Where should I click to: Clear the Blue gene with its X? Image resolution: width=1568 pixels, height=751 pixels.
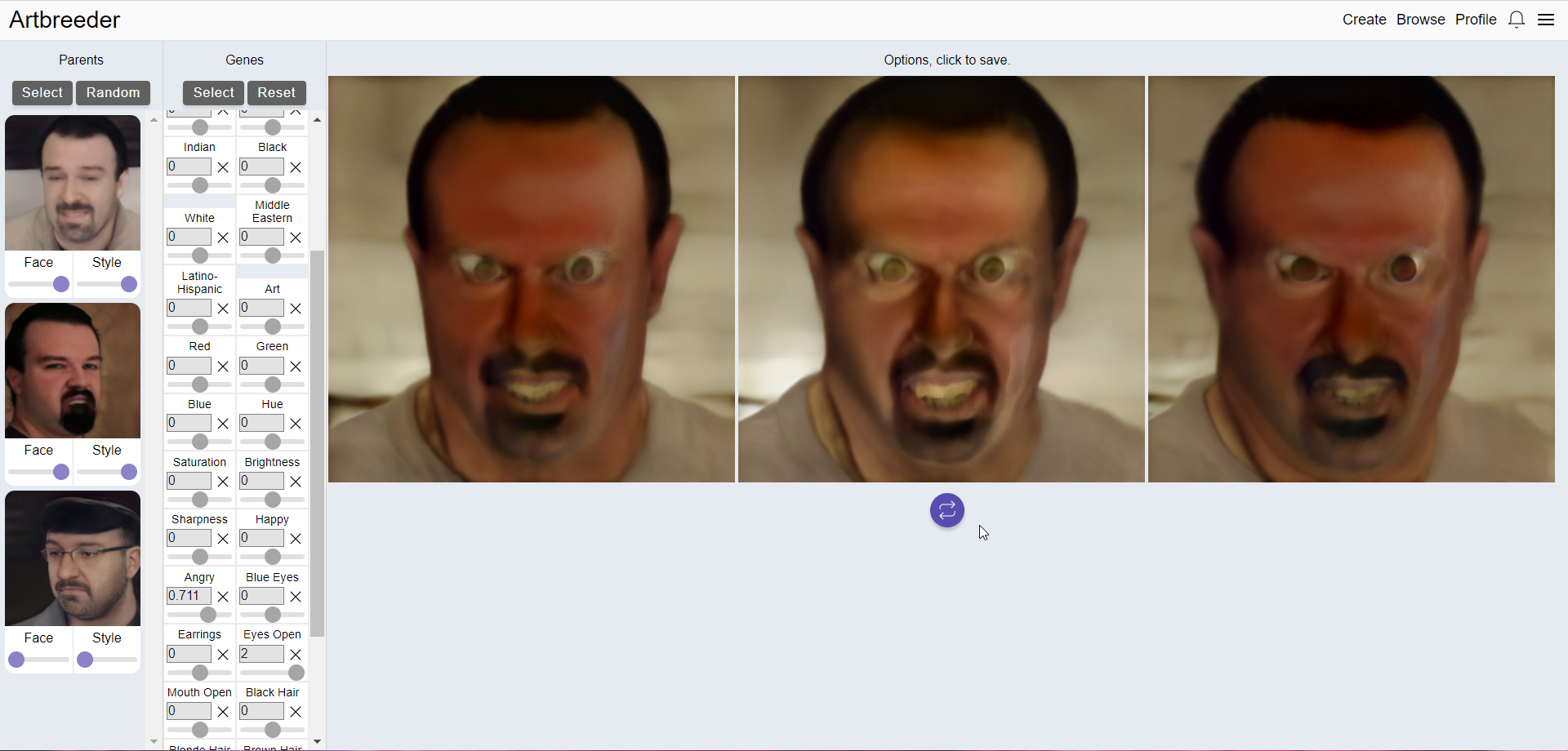click(x=223, y=424)
